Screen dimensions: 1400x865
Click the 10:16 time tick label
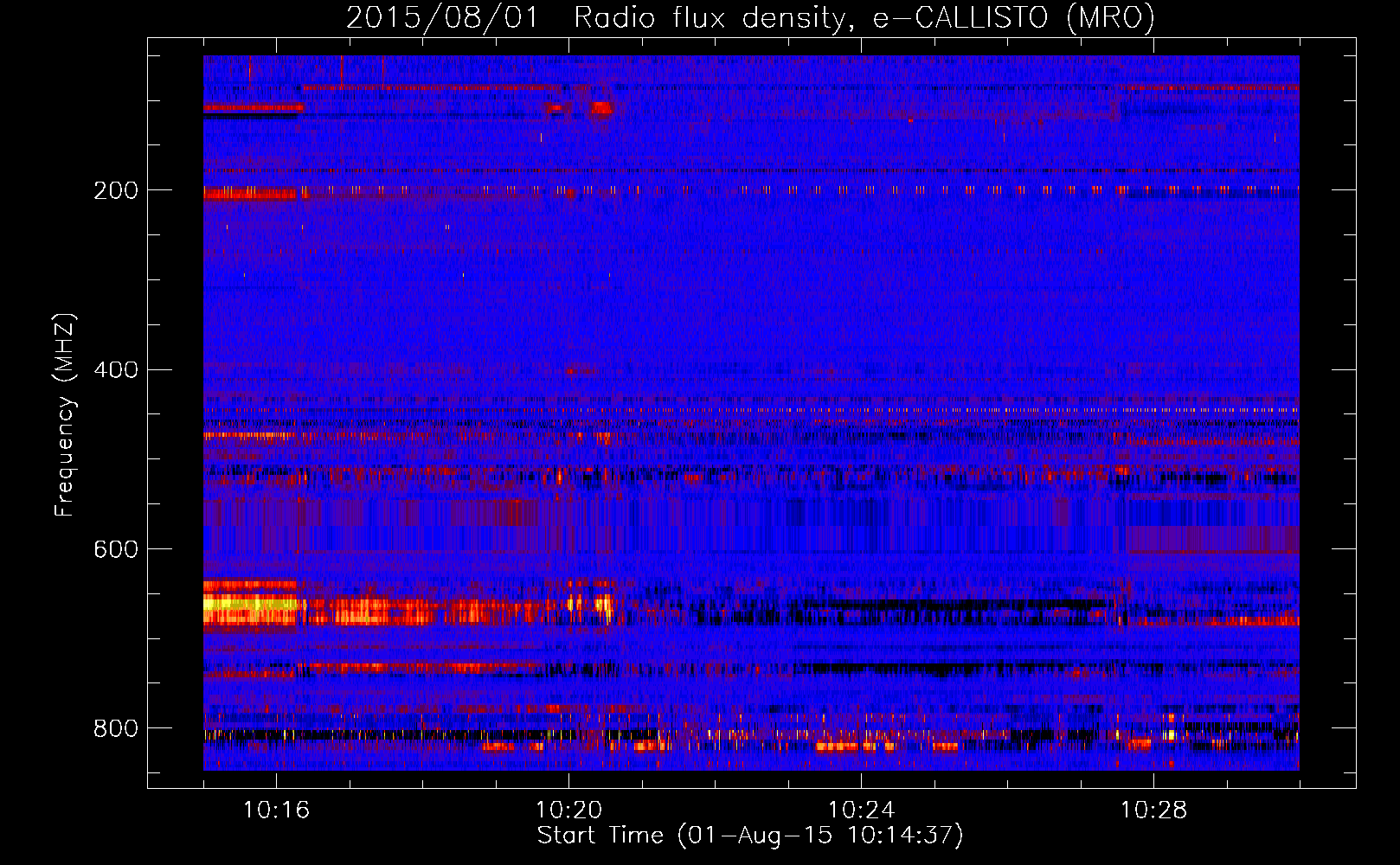click(x=276, y=811)
